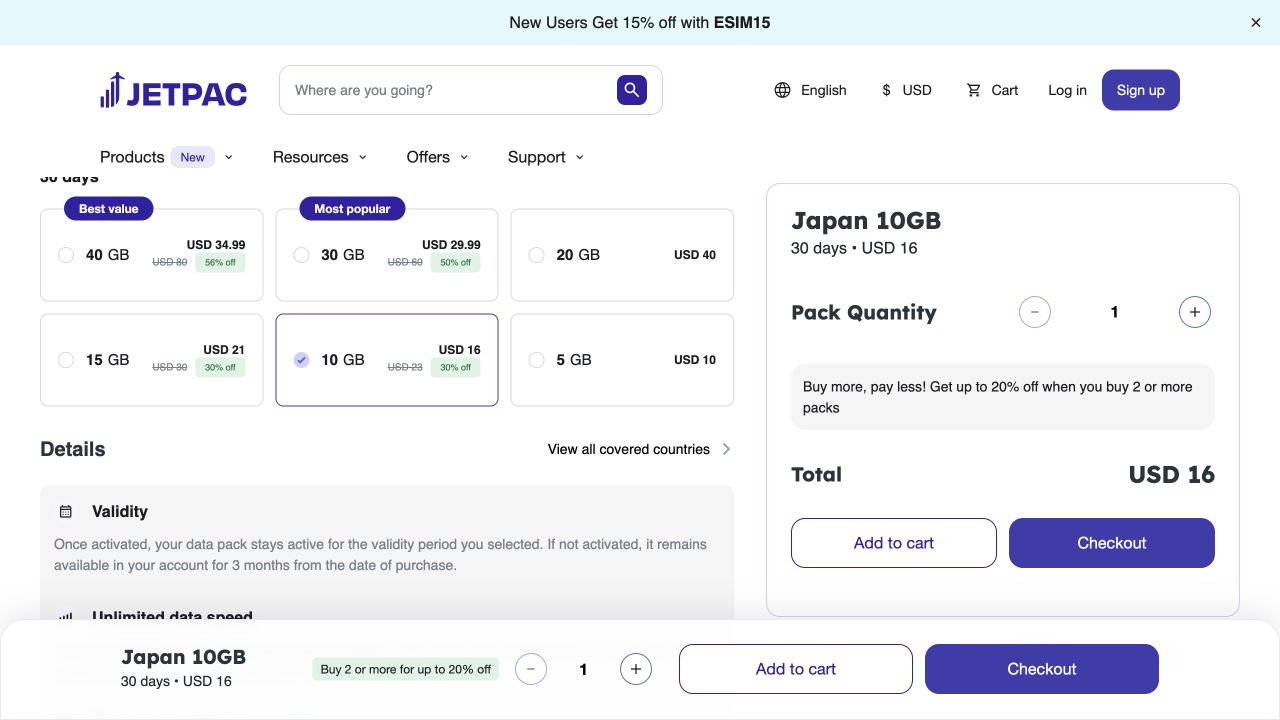Image resolution: width=1280 pixels, height=720 pixels.
Task: Click arrow next to View all covered countries
Action: click(x=726, y=449)
